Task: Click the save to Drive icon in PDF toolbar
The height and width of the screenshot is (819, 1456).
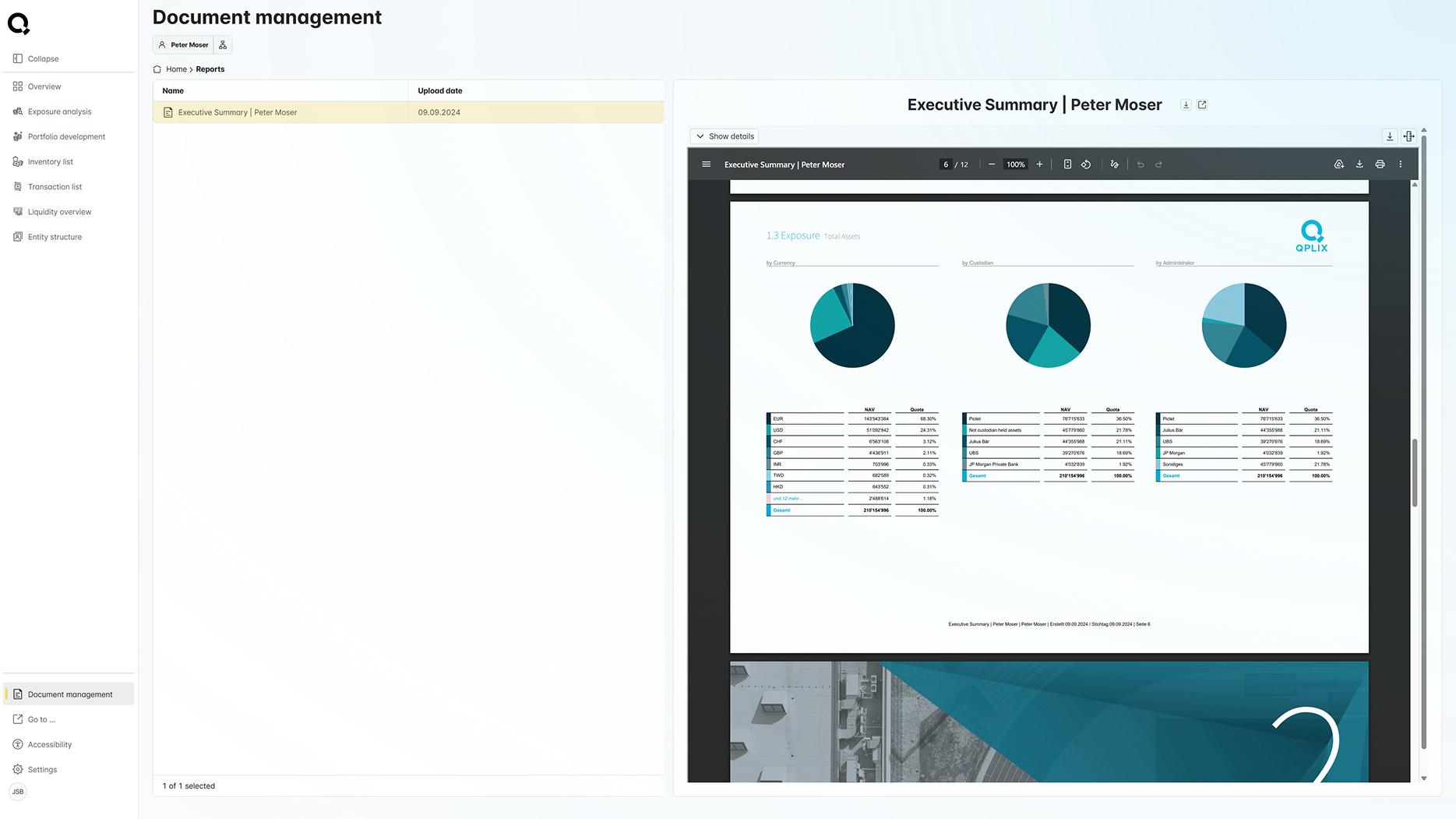Action: coord(1339,164)
